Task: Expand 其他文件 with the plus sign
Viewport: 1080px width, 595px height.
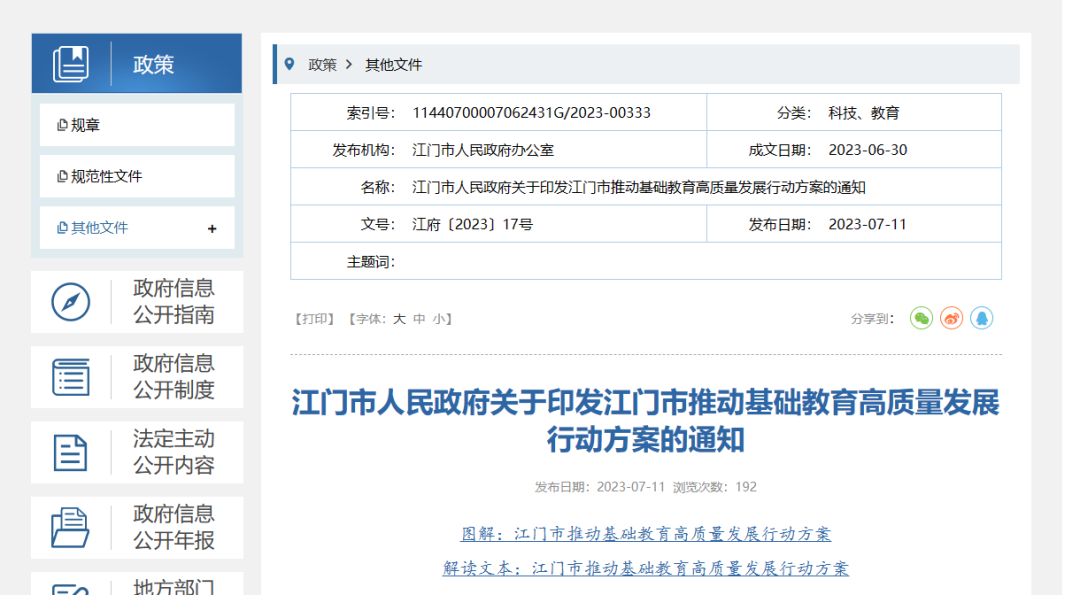Action: [x=212, y=229]
